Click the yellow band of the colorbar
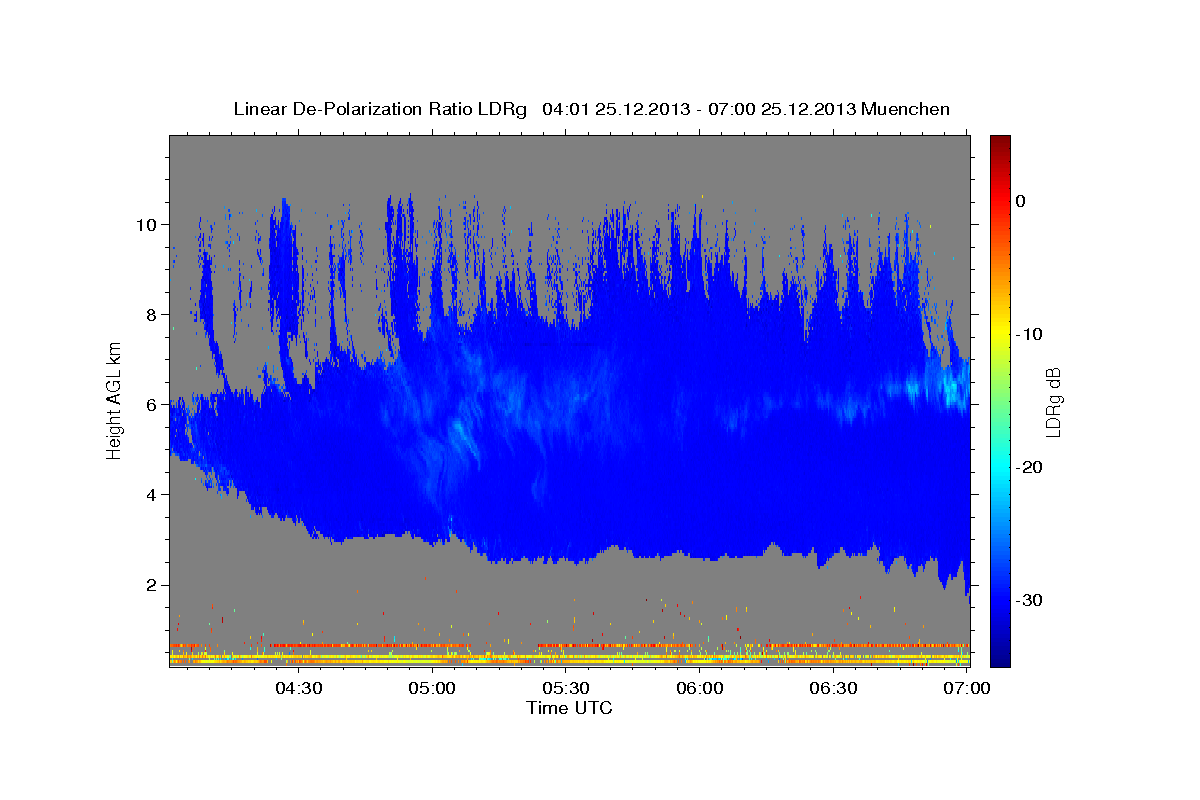The image size is (1200, 800). click(x=1000, y=330)
